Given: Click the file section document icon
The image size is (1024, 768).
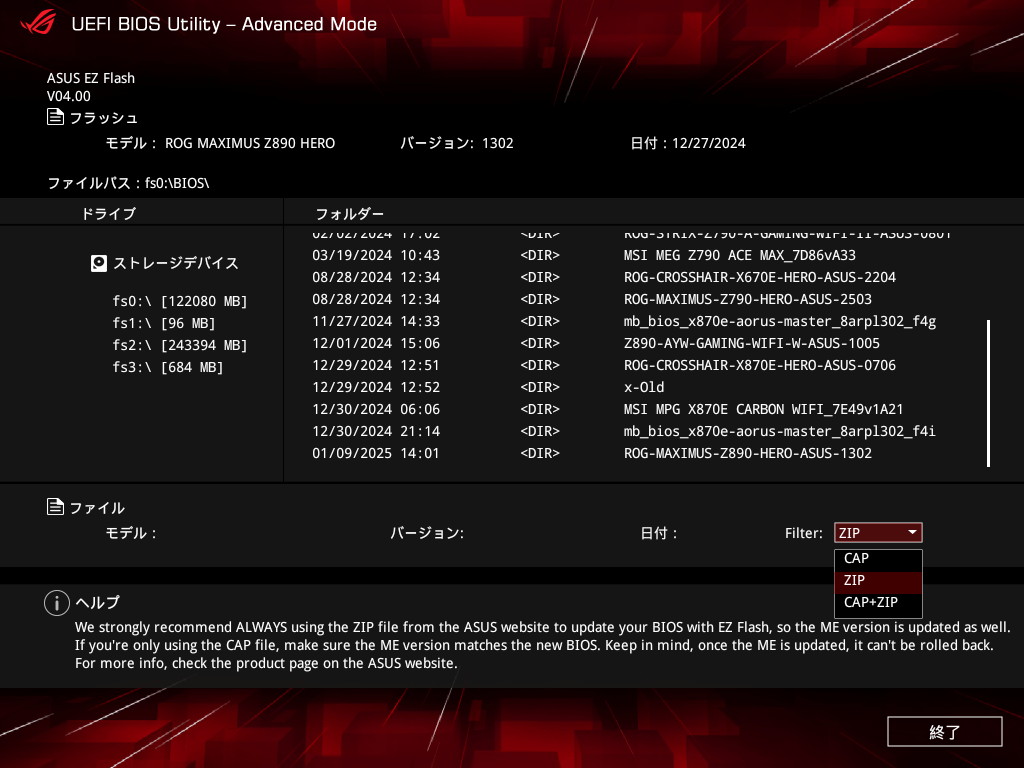Looking at the screenshot, I should pos(56,507).
